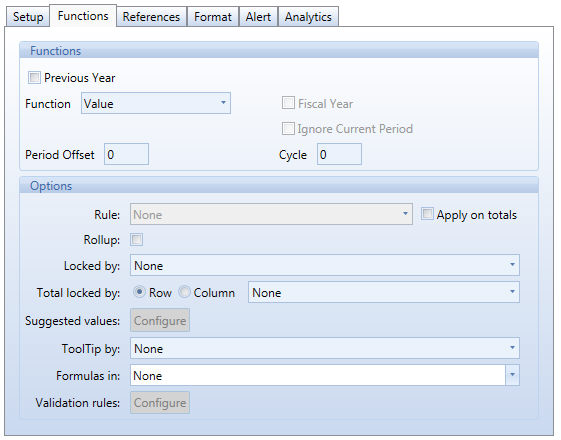
Task: Go to the Alert tab
Action: (258, 16)
